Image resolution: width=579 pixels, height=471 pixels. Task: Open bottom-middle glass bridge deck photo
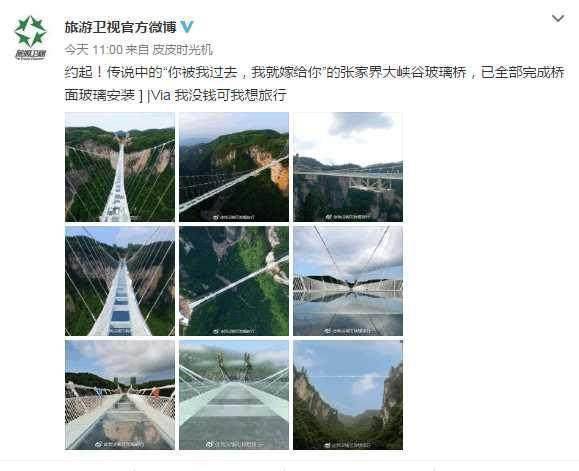point(234,395)
